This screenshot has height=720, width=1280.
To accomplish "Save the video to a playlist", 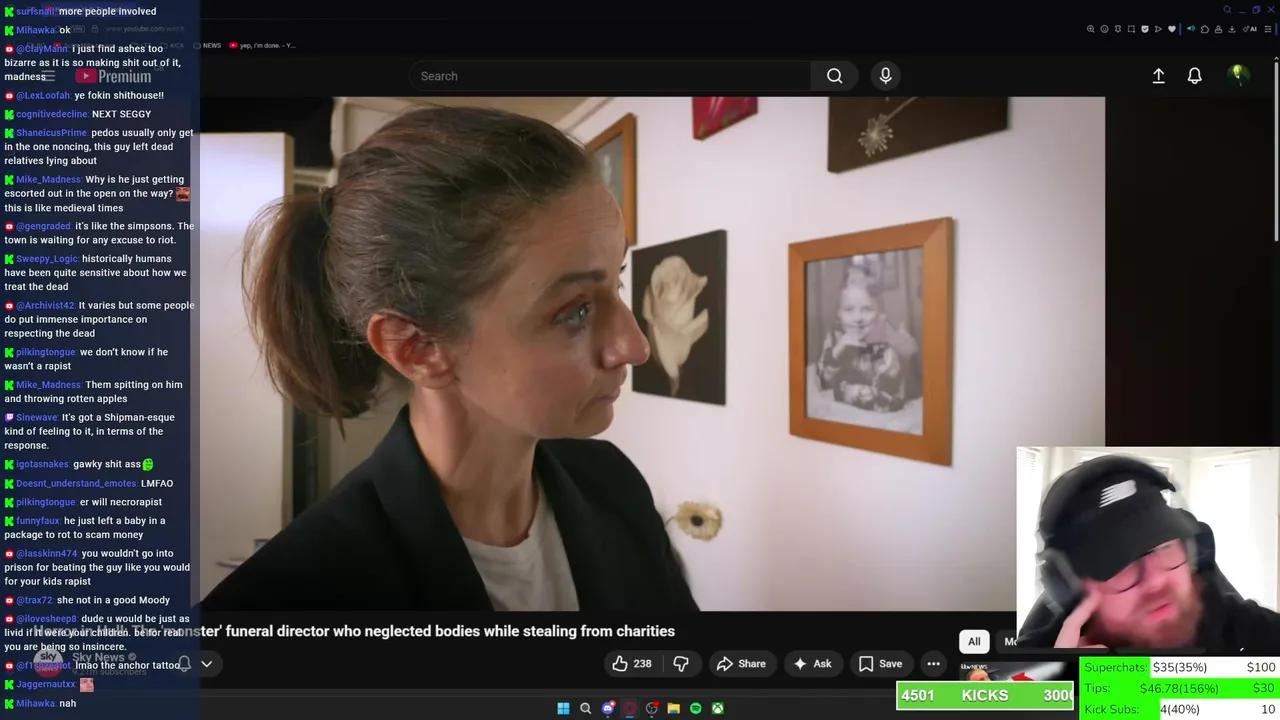I will [880, 663].
